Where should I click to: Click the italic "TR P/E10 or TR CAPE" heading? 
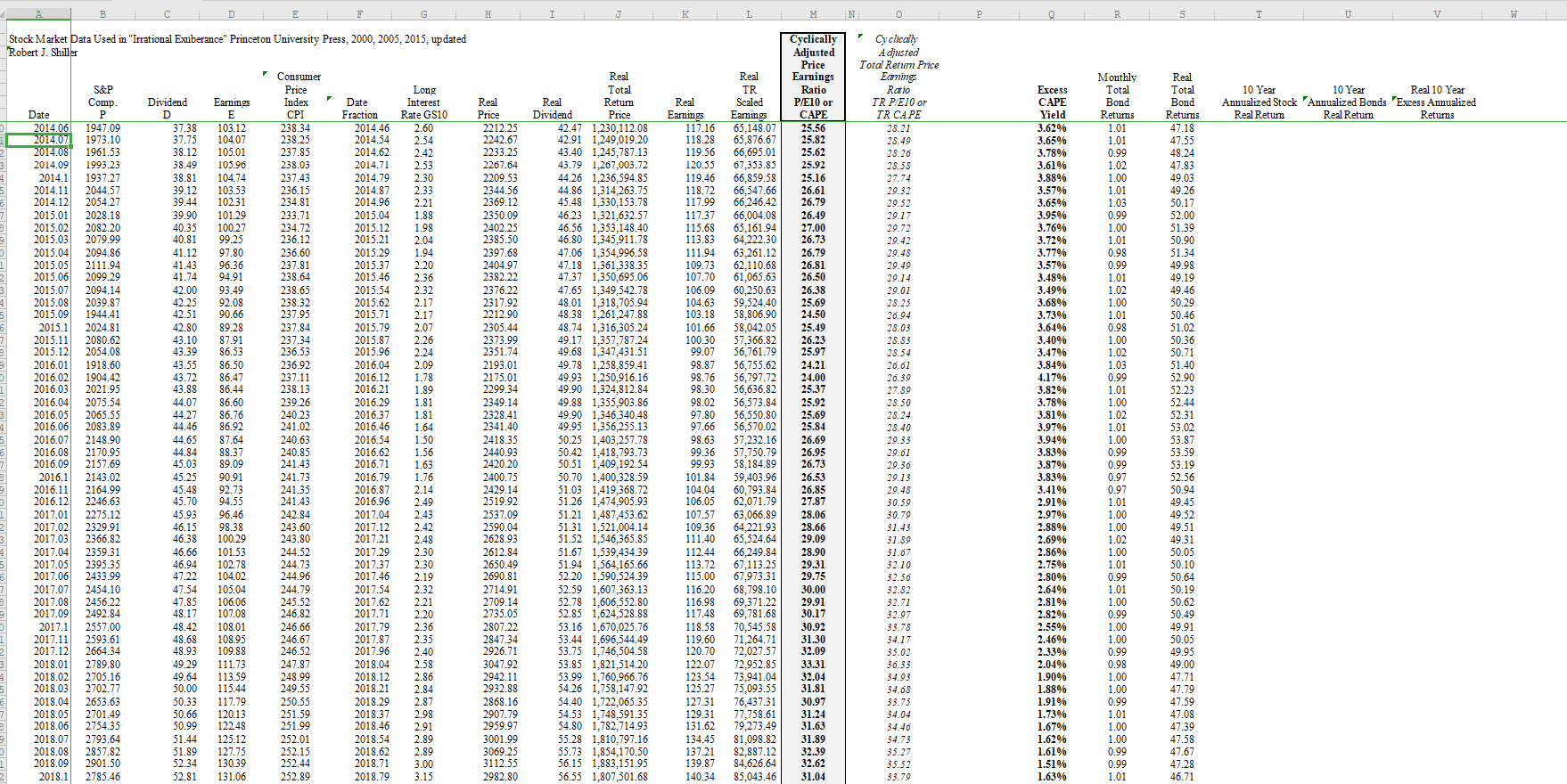tap(898, 109)
